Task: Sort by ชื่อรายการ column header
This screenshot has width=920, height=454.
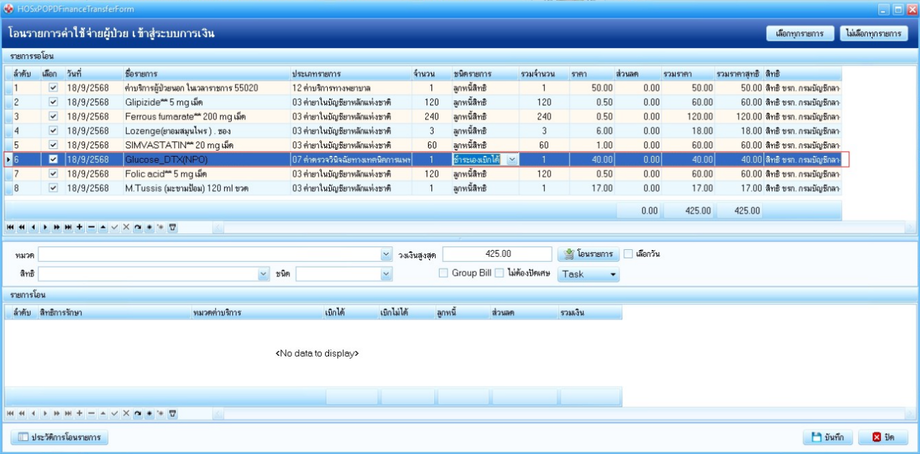Action: coord(206,74)
